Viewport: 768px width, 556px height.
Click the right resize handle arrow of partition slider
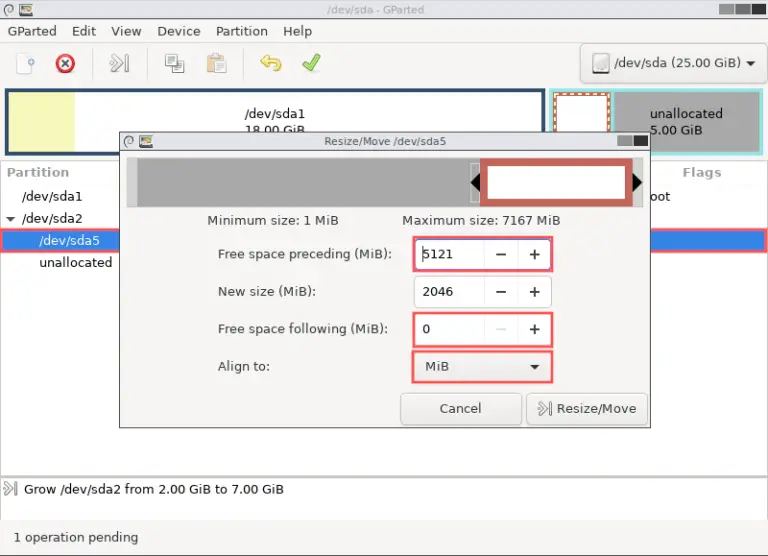pos(637,182)
